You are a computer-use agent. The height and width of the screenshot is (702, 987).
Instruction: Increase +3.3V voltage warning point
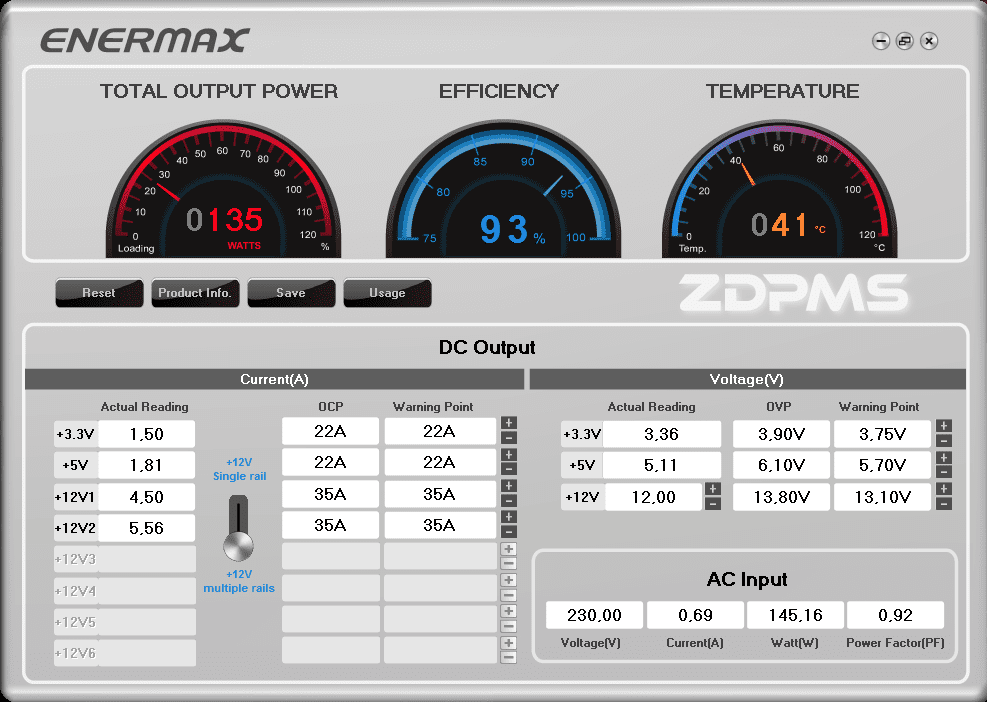pos(944,426)
